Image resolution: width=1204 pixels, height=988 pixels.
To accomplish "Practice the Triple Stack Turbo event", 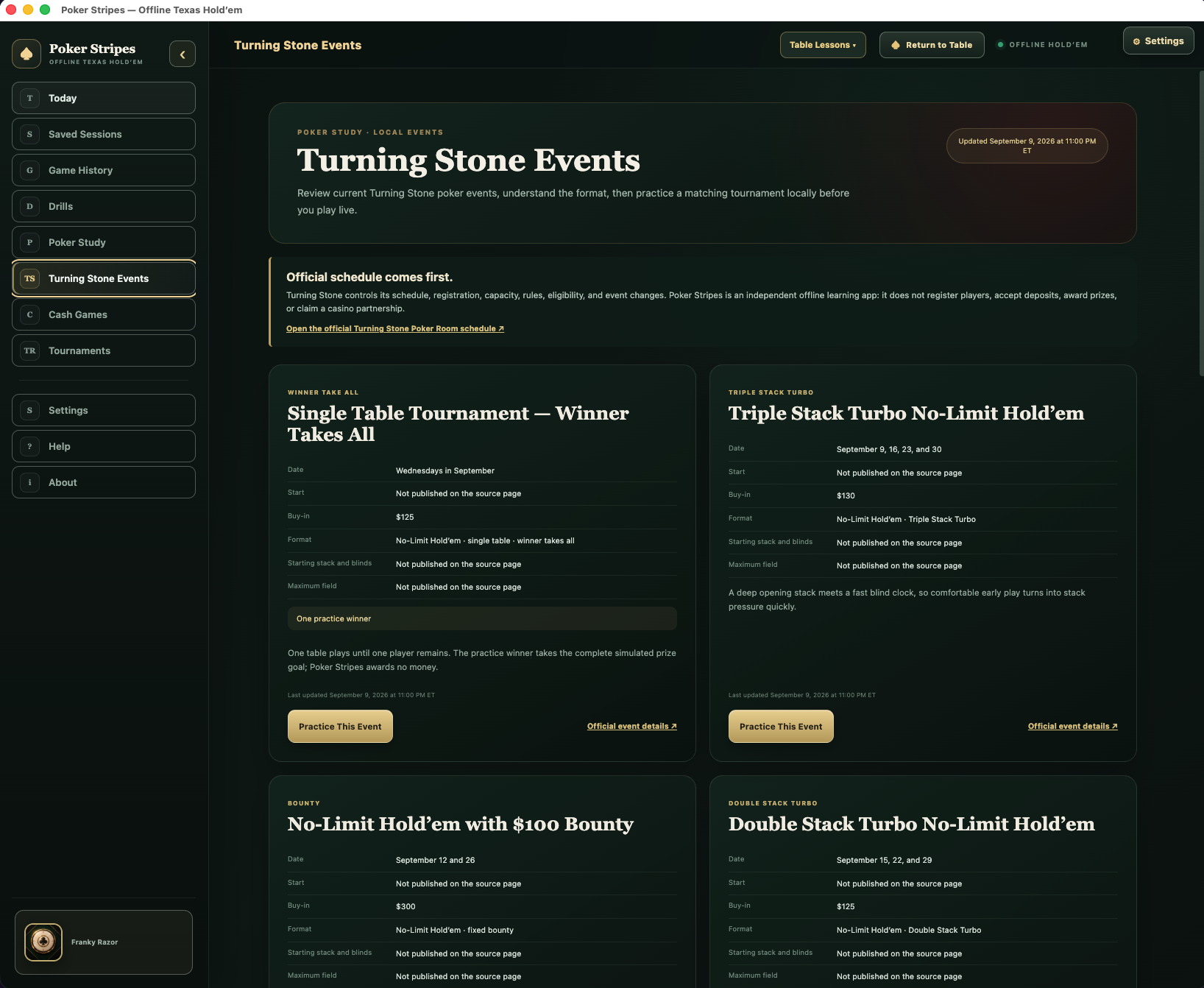I will pos(781,727).
